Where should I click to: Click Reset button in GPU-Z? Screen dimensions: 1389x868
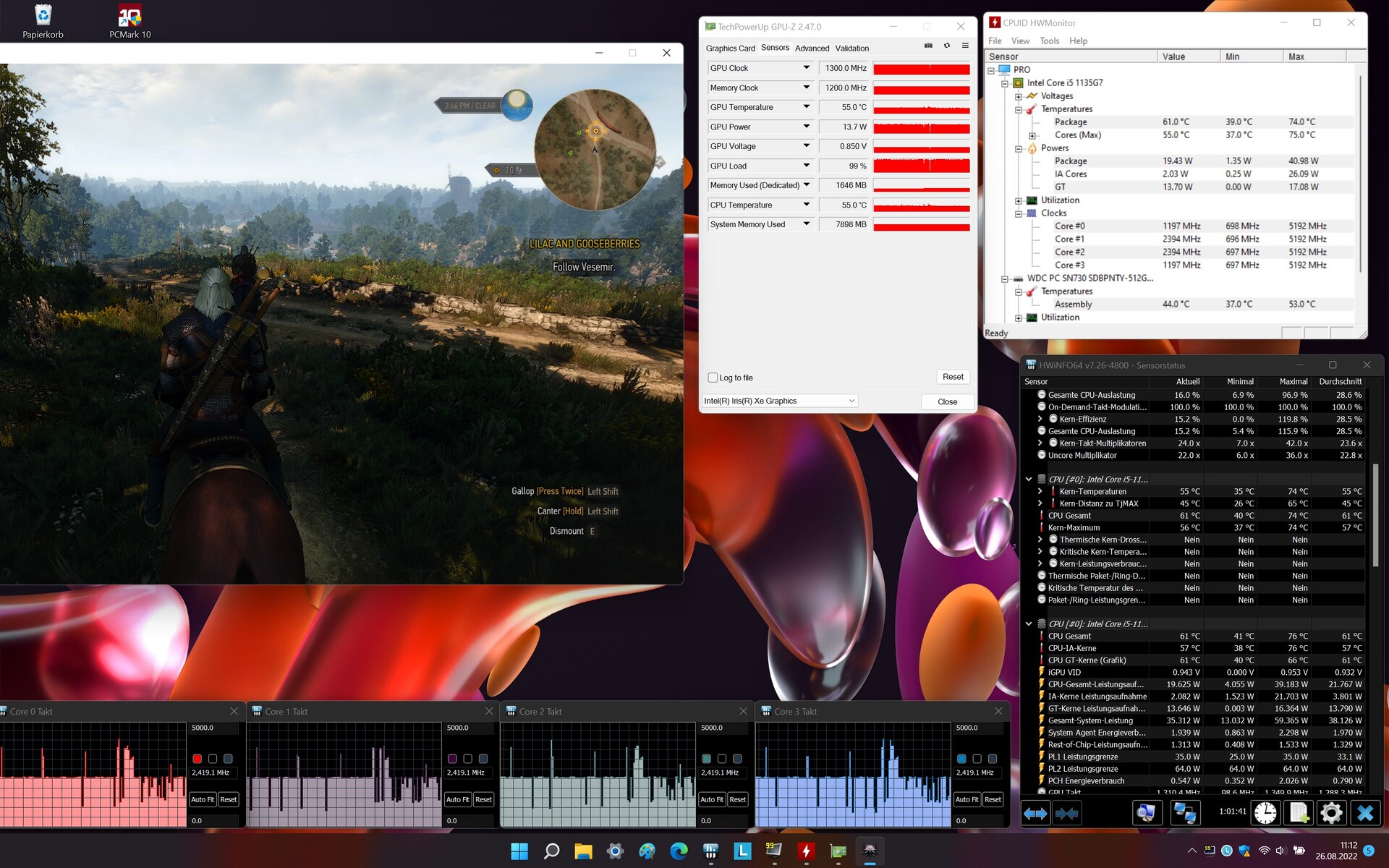953,377
